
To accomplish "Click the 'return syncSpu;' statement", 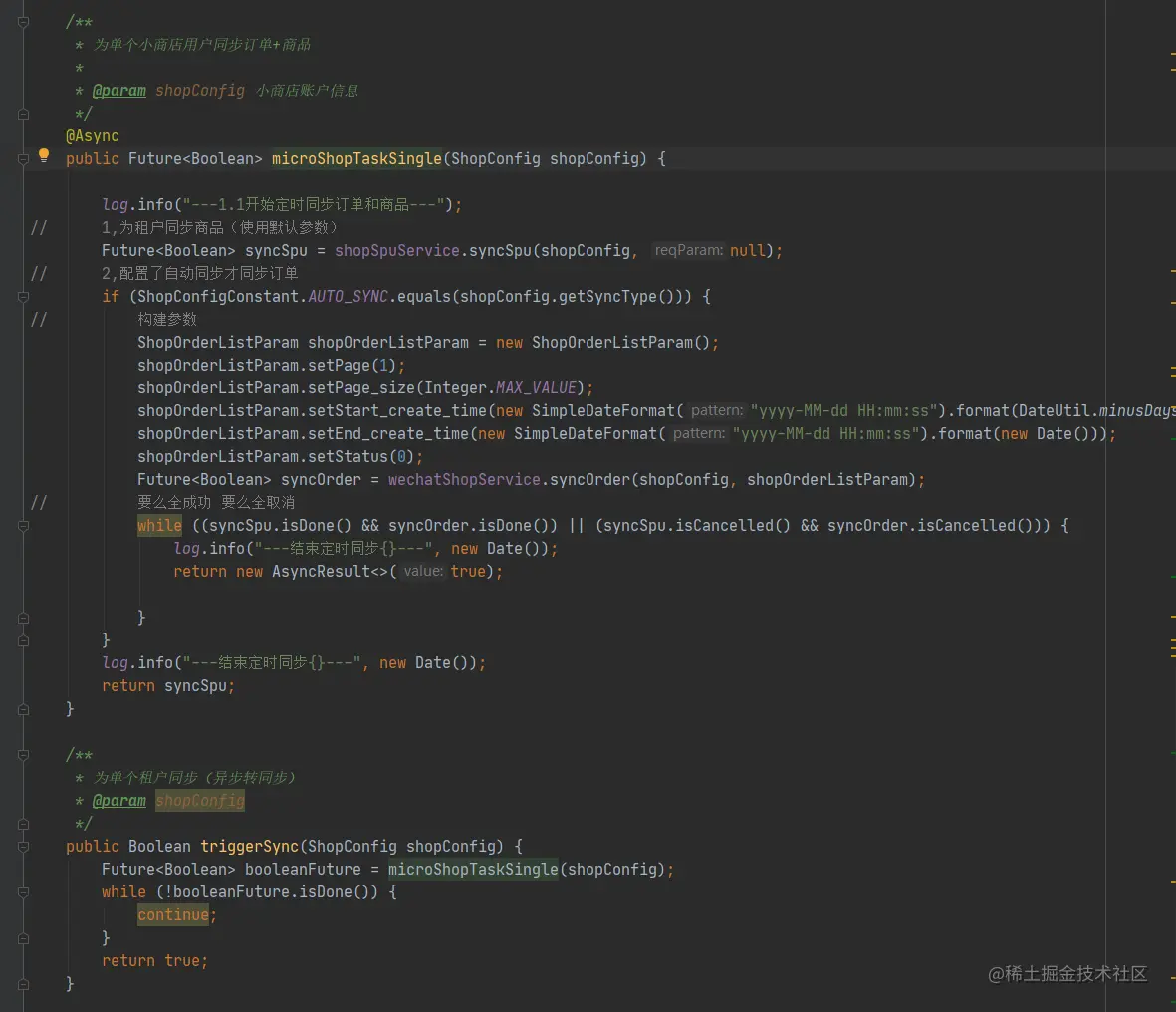I will [168, 685].
